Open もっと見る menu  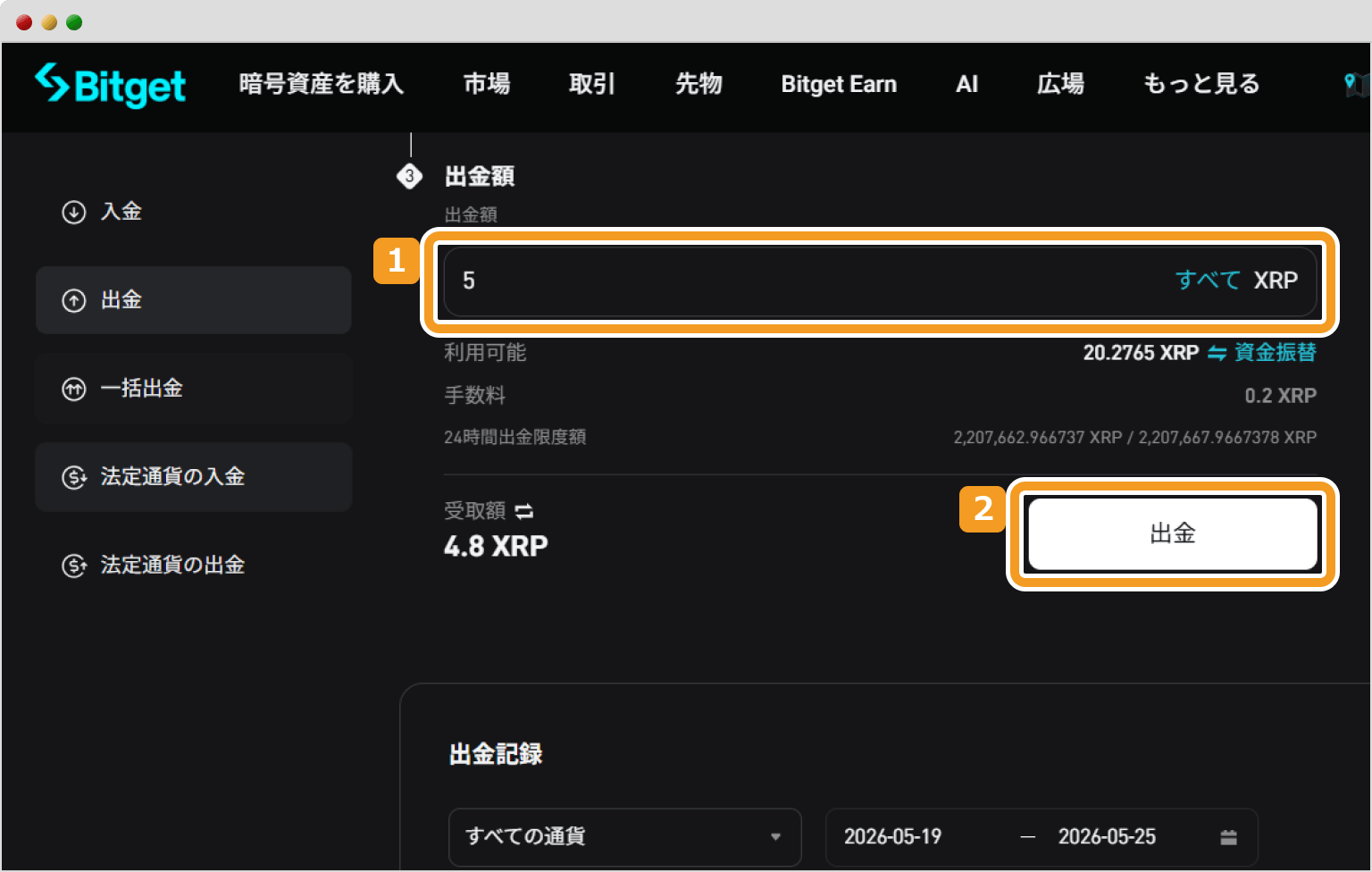click(x=1201, y=84)
